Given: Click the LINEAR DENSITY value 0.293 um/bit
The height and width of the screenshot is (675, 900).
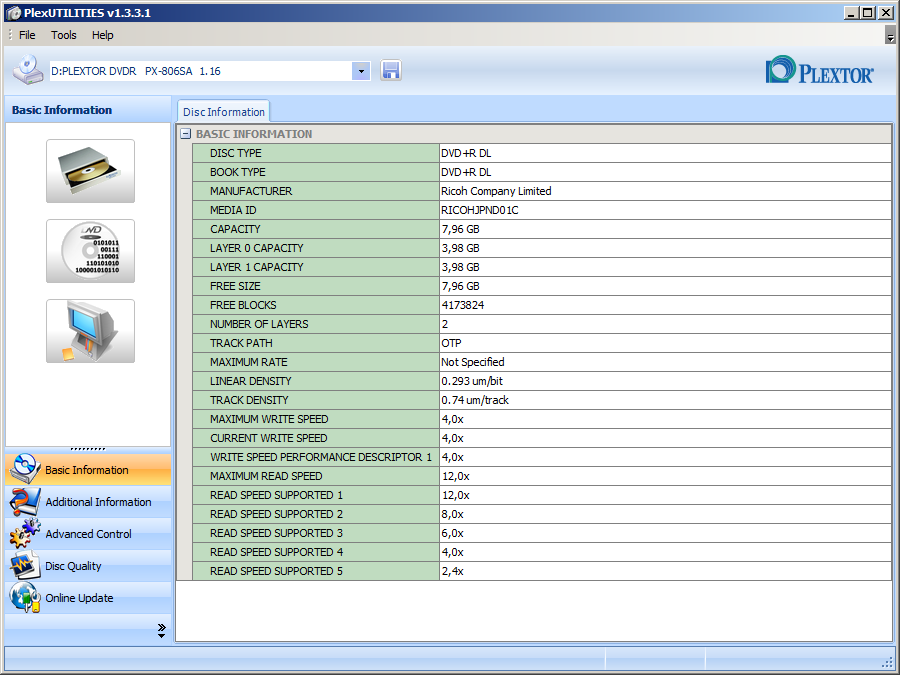Looking at the screenshot, I should point(472,381).
